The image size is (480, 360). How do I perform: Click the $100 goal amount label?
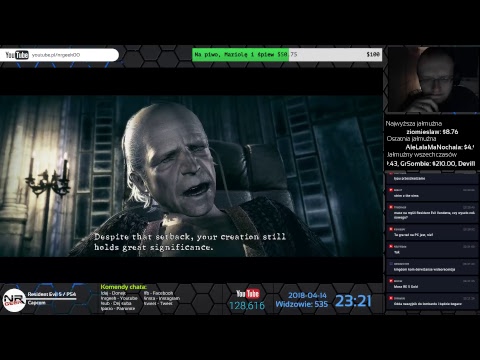coord(373,55)
